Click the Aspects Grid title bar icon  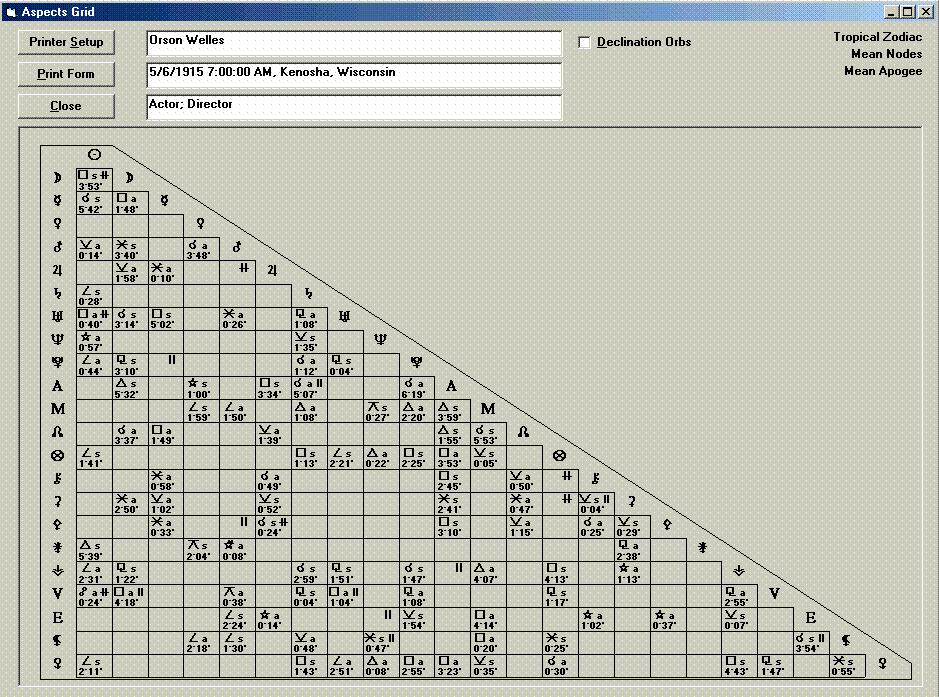(11, 12)
